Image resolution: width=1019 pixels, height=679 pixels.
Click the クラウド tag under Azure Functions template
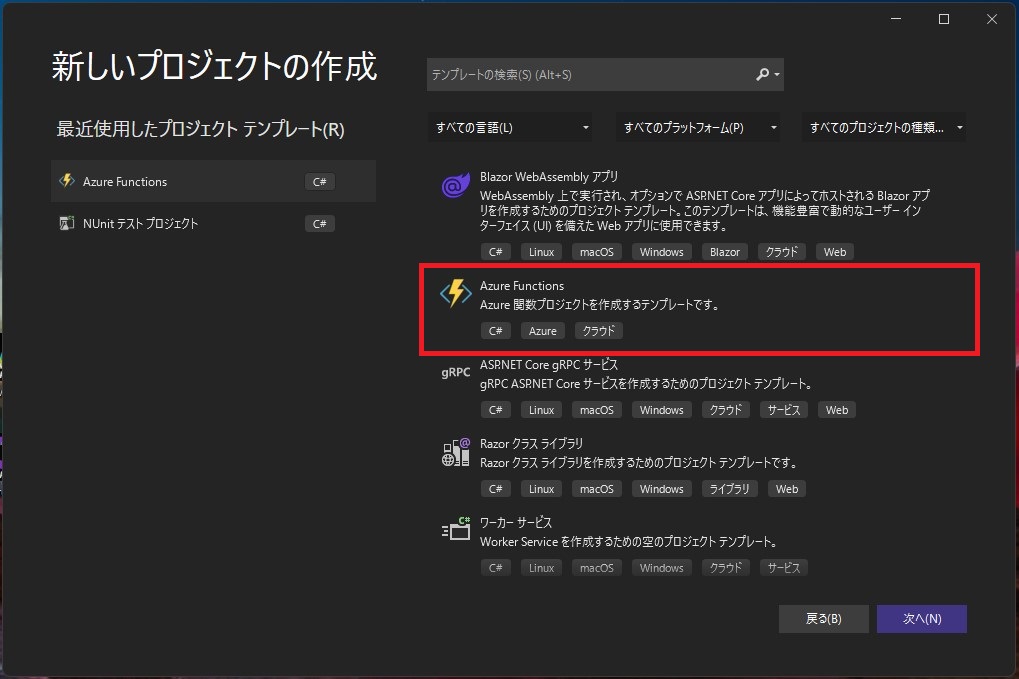tap(599, 331)
